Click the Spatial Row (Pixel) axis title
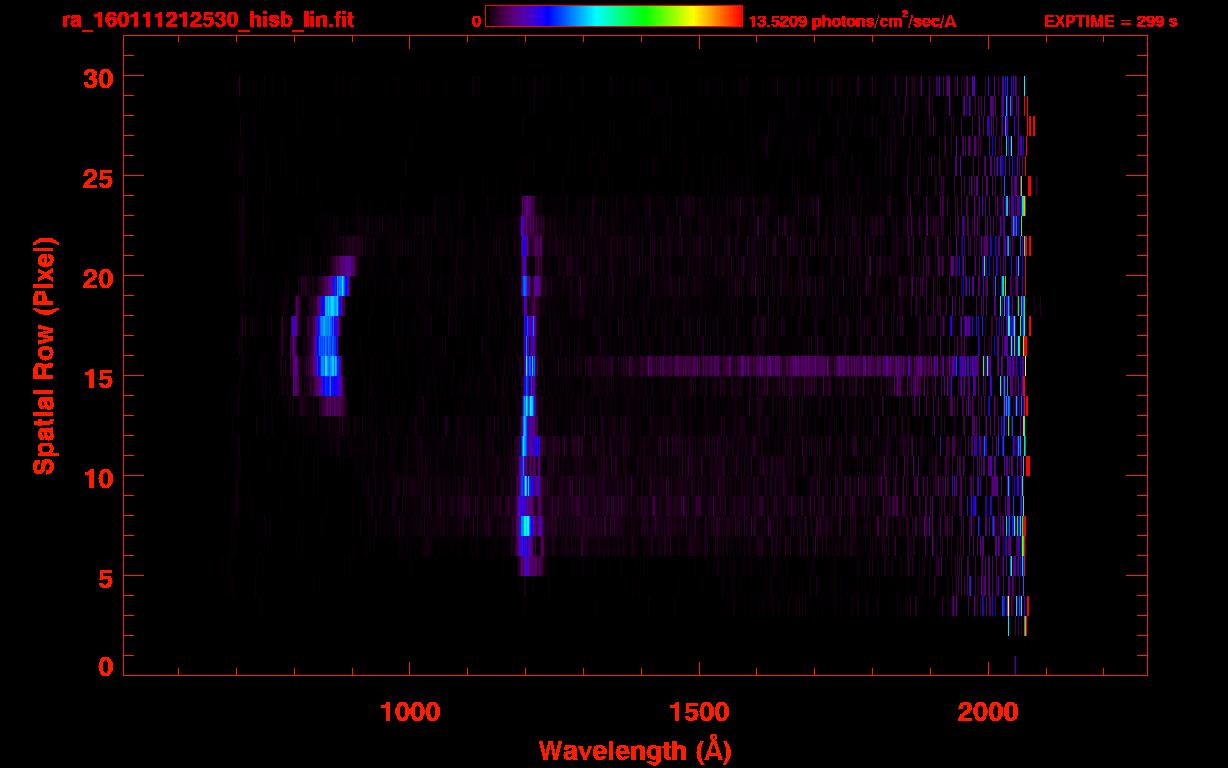 (x=44, y=356)
